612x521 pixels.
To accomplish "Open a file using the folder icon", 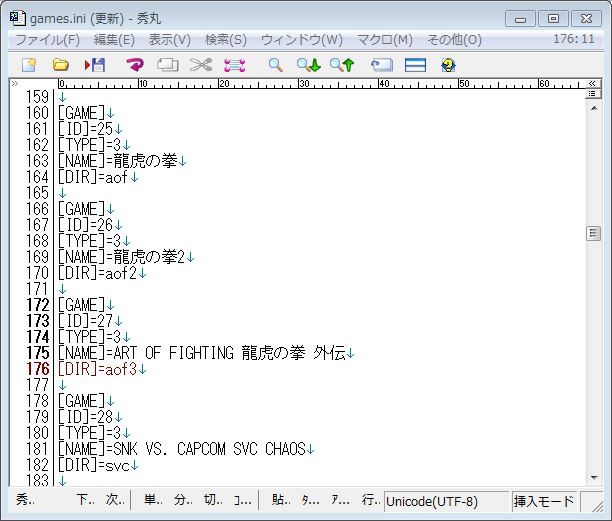I will pyautogui.click(x=60, y=65).
